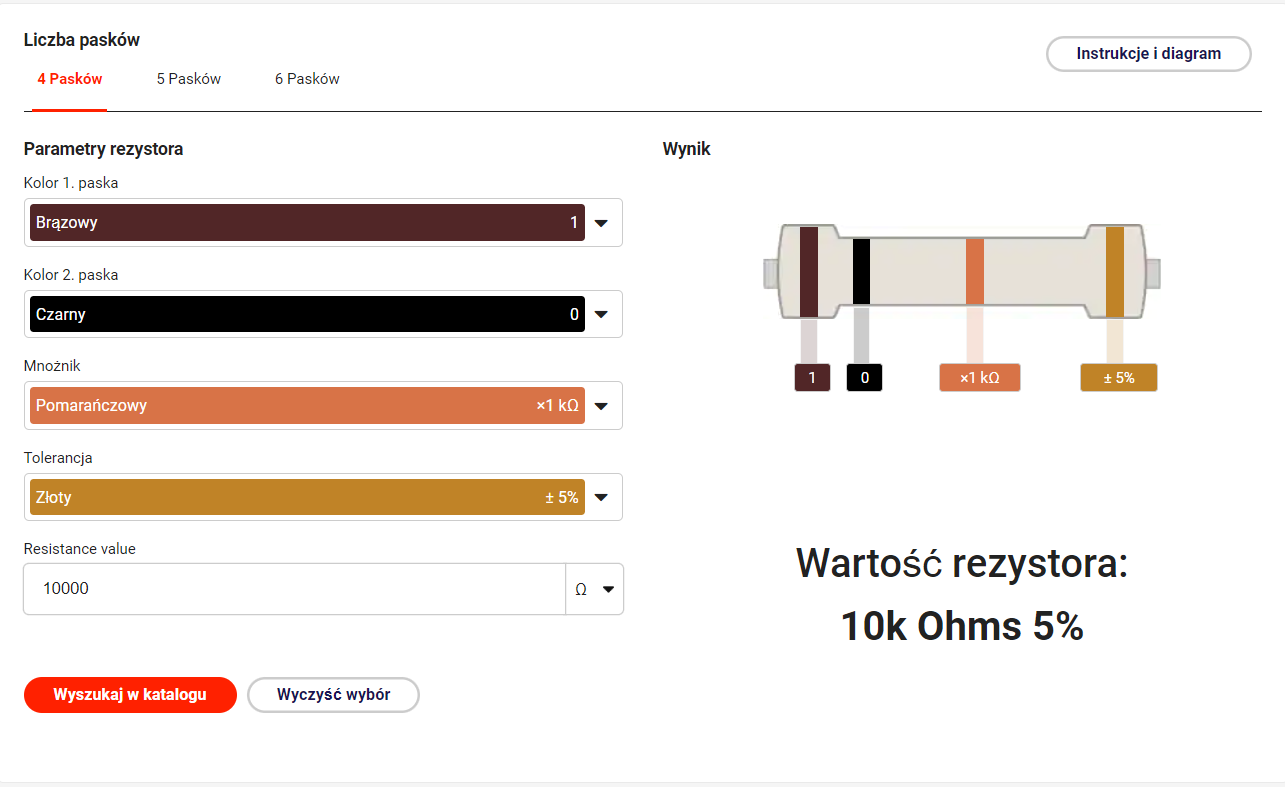This screenshot has height=787, width=1285.
Task: Expand the Tolerancja dropdown arrow
Action: pos(601,497)
